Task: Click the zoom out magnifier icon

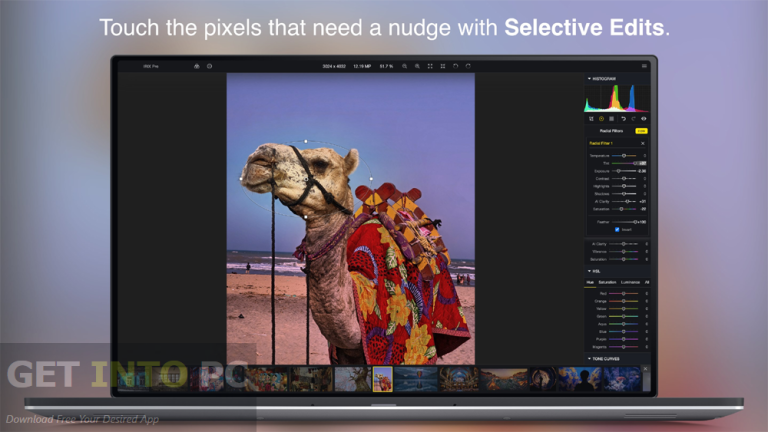Action: click(416, 66)
